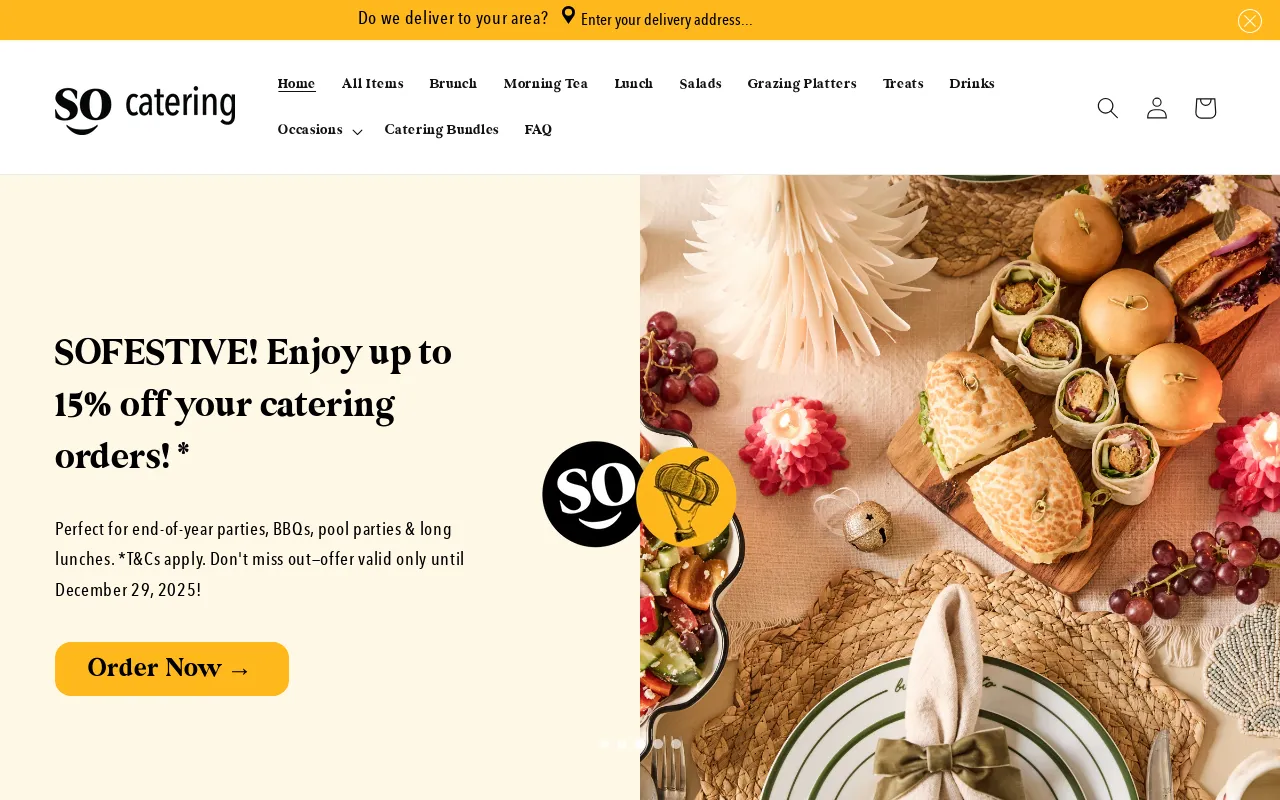
Task: Select the Catering Bundles link
Action: (x=442, y=130)
